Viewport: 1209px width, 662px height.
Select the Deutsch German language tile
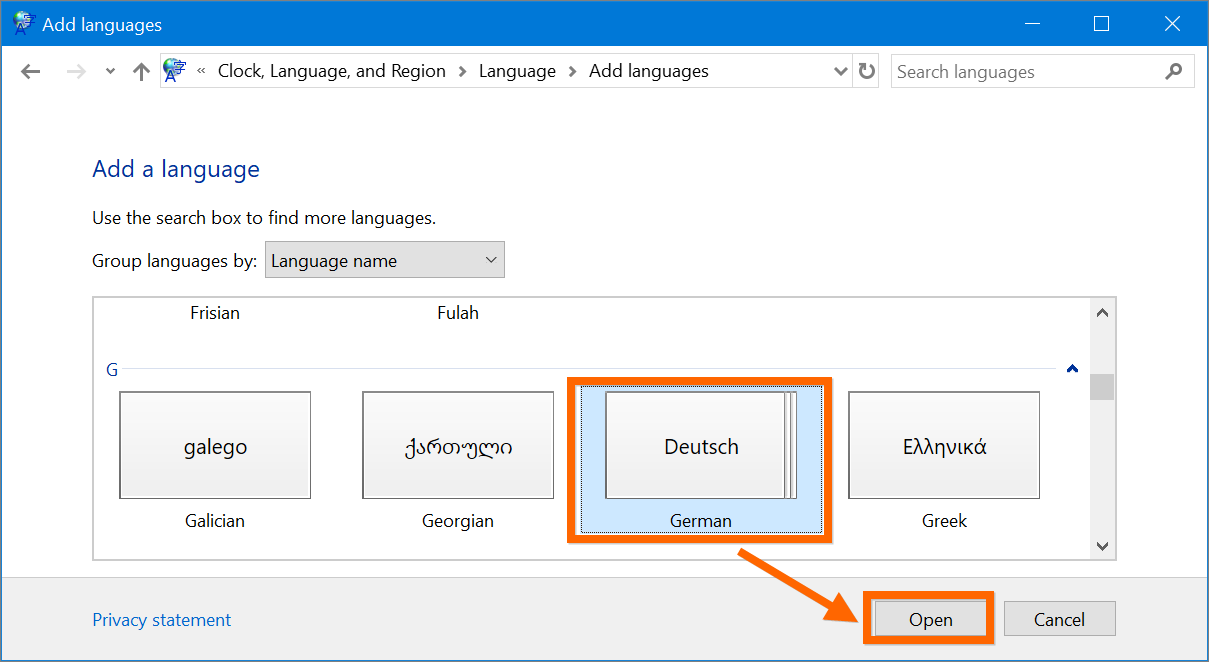[700, 447]
